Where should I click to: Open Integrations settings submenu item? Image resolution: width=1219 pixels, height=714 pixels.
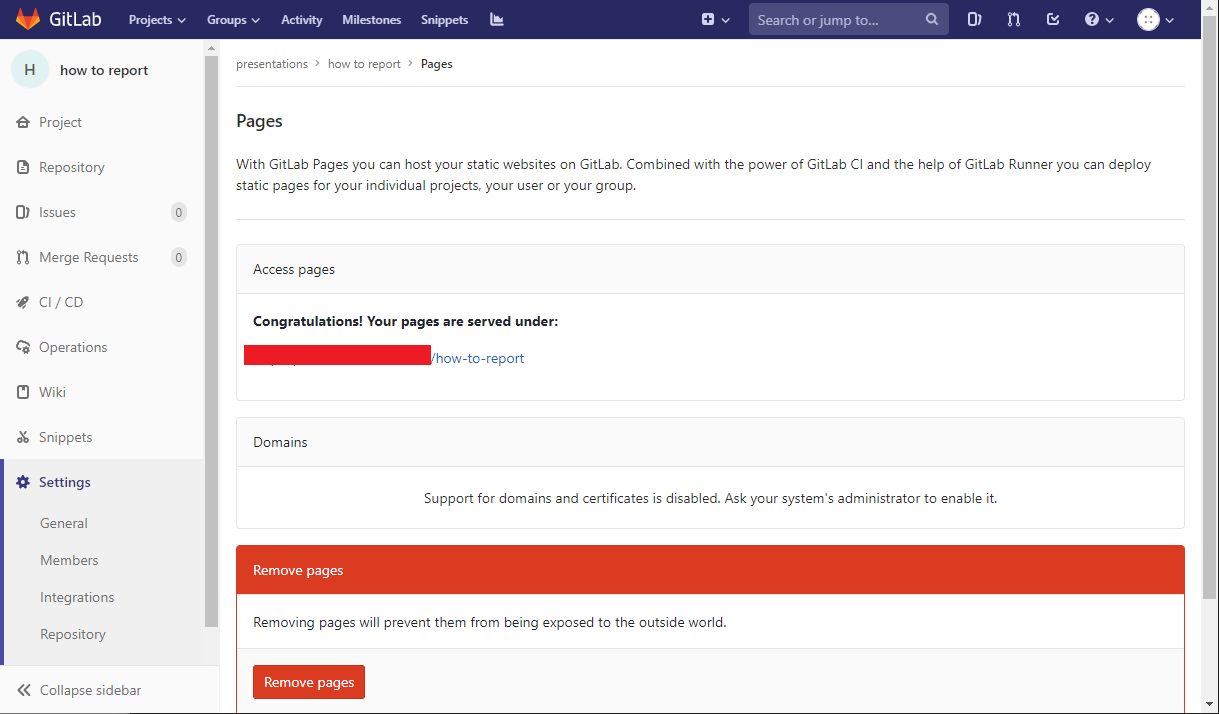click(x=77, y=597)
